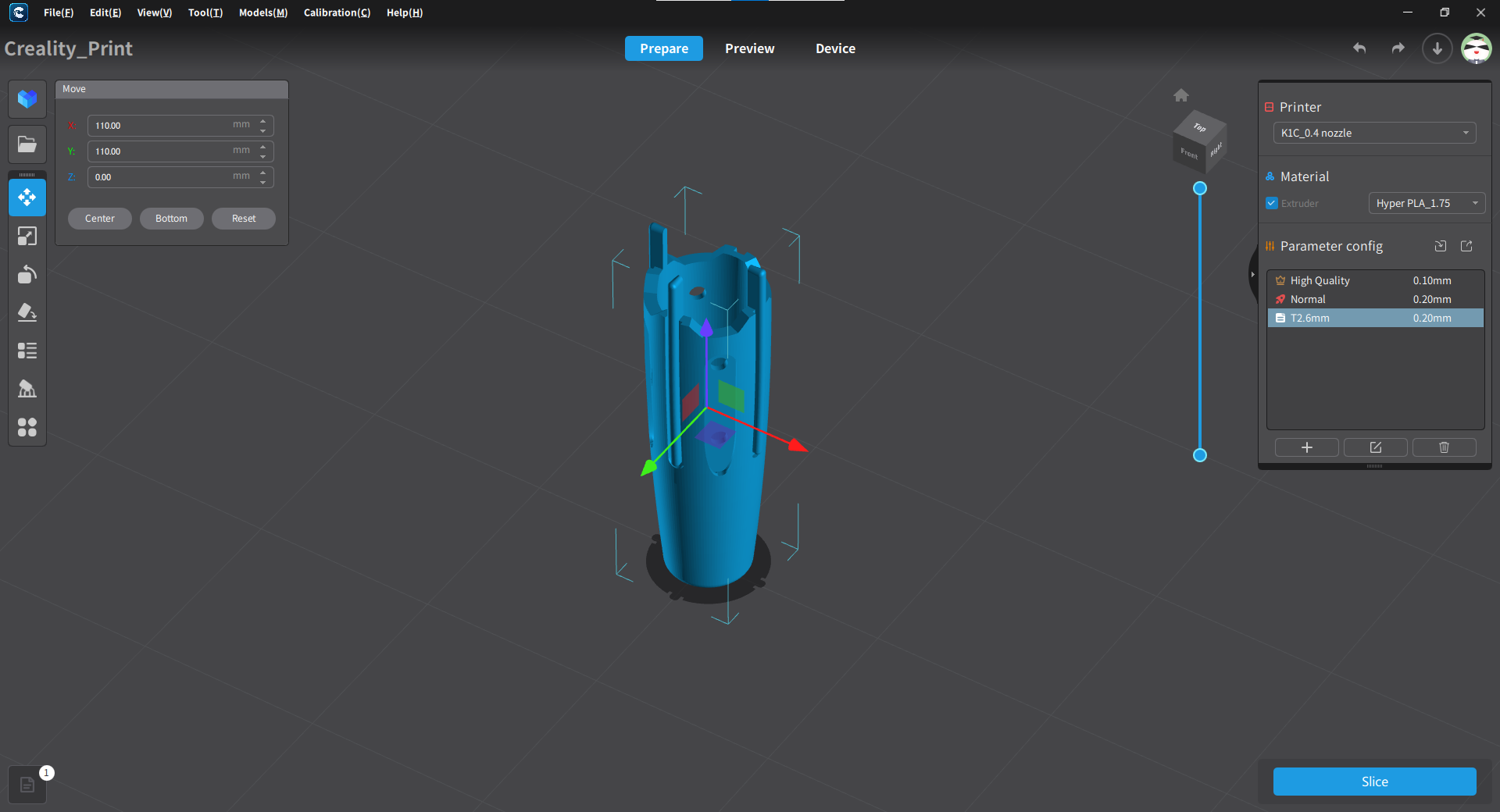Open the K1C_0.4 nozzle printer dropdown

1374,133
